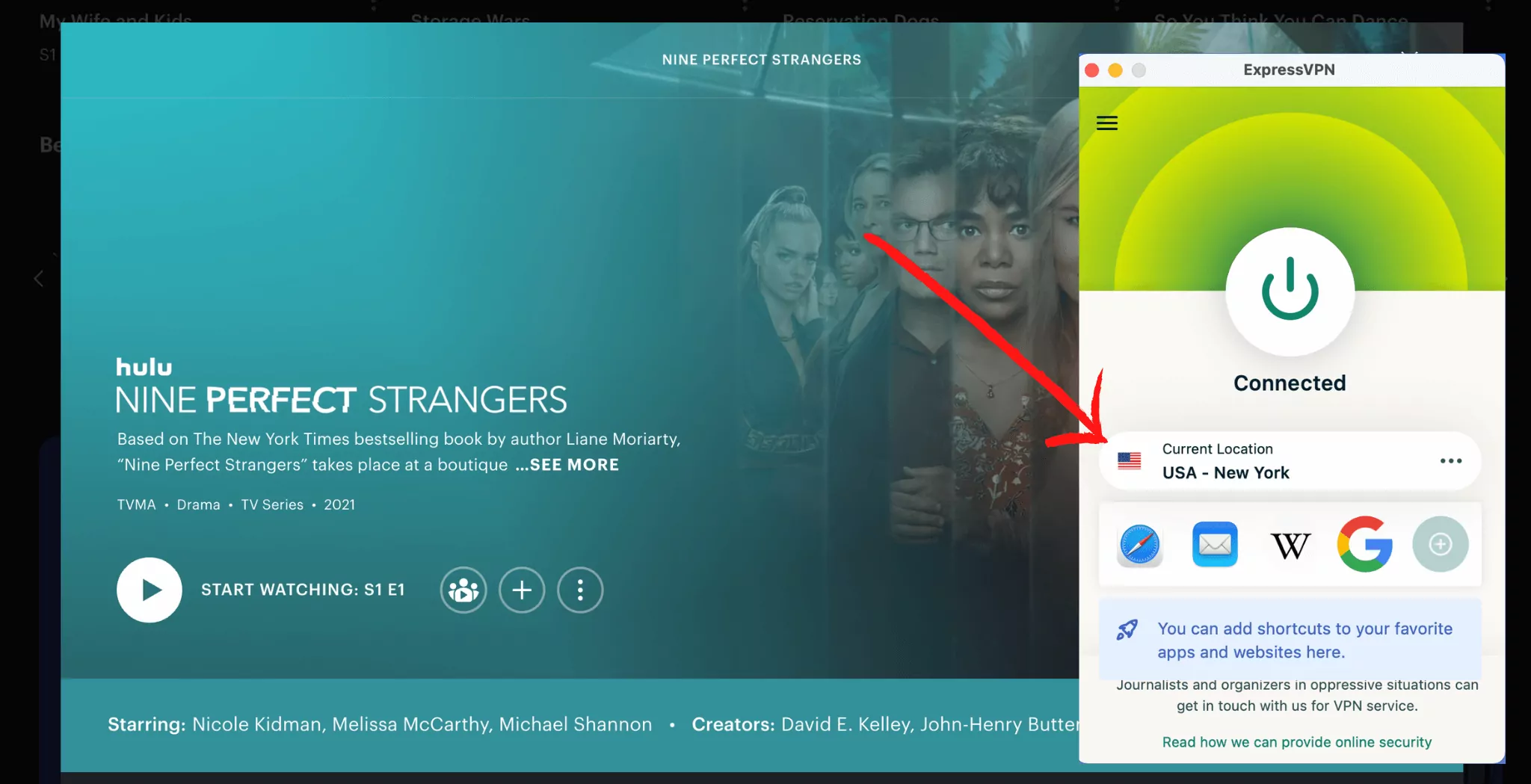Screen dimensions: 1531x784
Task: Click the 'TVMA' rating text
Action: click(x=136, y=504)
